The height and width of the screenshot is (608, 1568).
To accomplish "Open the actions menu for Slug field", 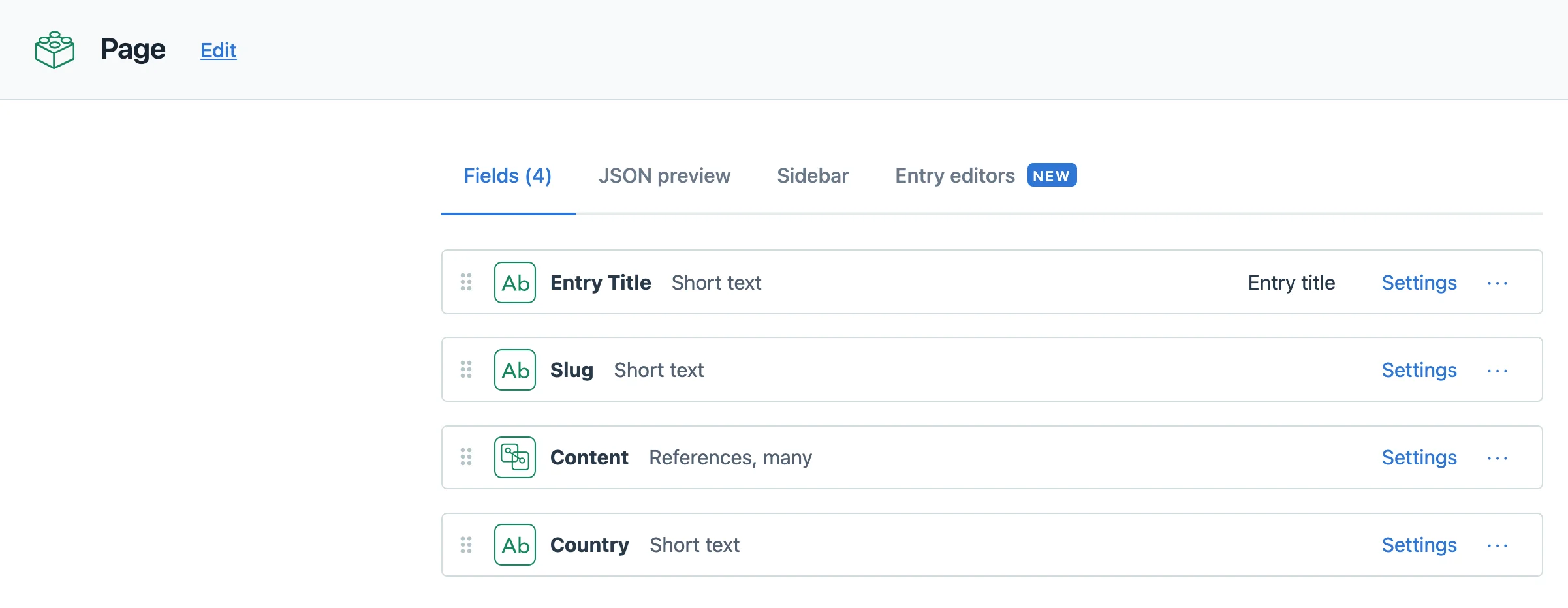I will 1497,370.
